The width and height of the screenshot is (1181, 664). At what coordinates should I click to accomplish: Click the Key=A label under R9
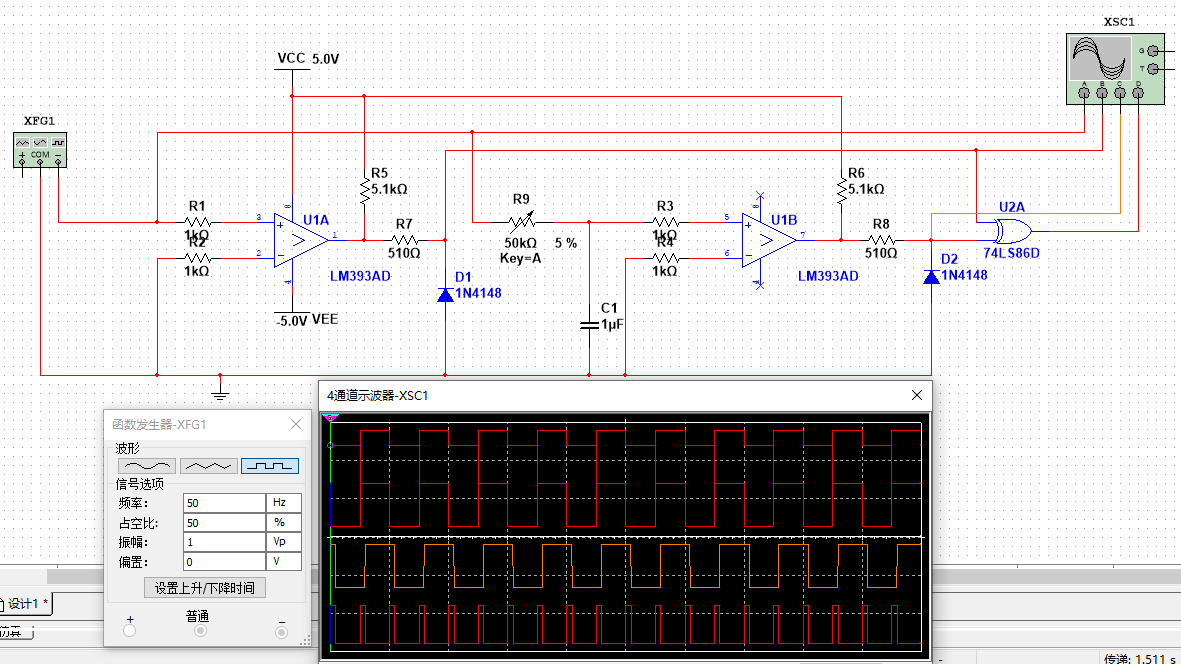click(520, 258)
